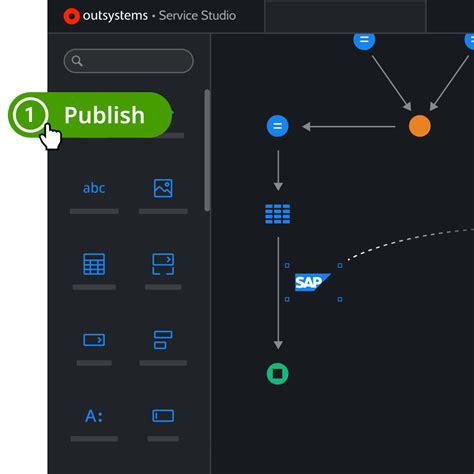The image size is (474, 474).
Task: Select the orange decision node in the flow
Action: [420, 126]
